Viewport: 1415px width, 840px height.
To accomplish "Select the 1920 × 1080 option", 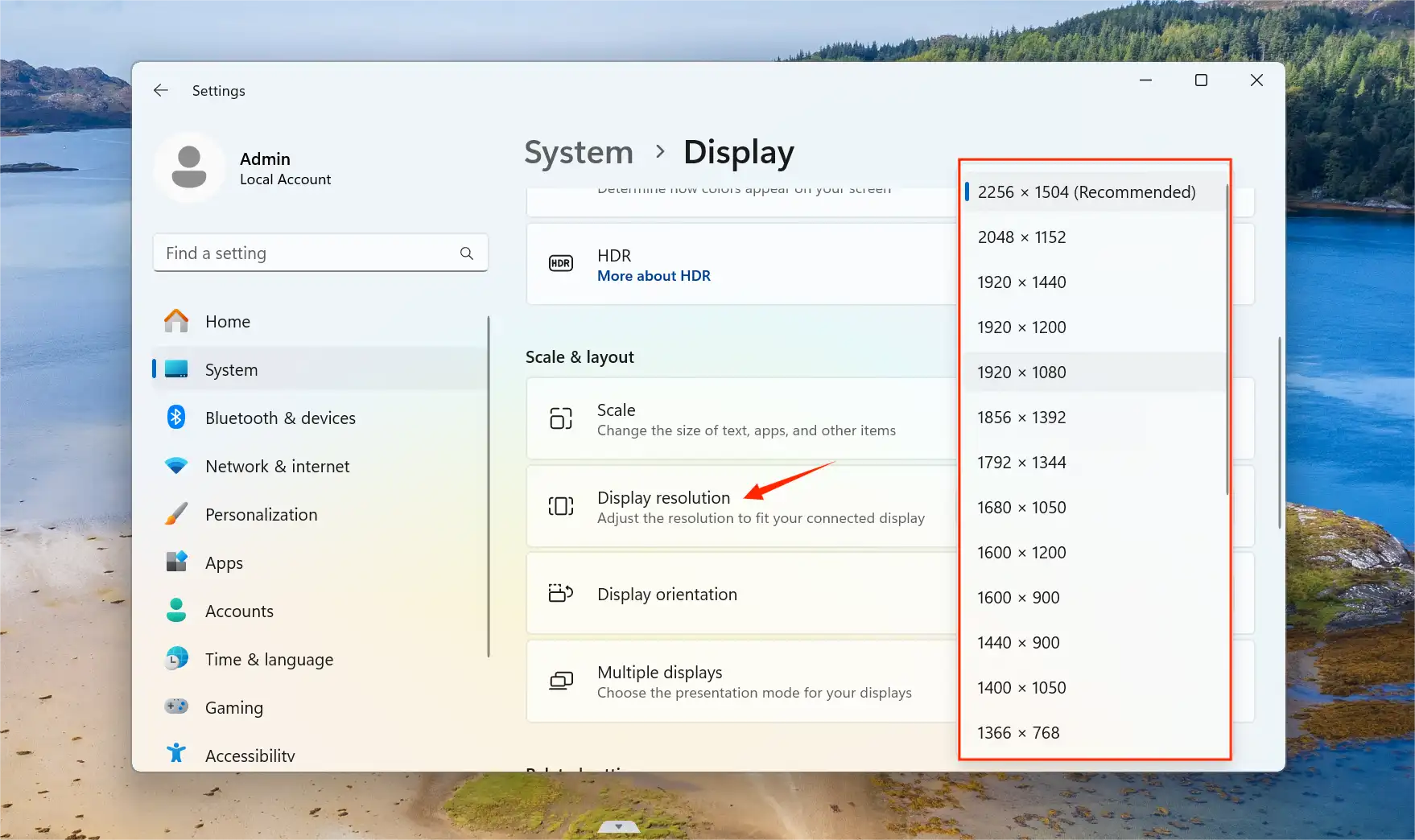I will [1094, 372].
